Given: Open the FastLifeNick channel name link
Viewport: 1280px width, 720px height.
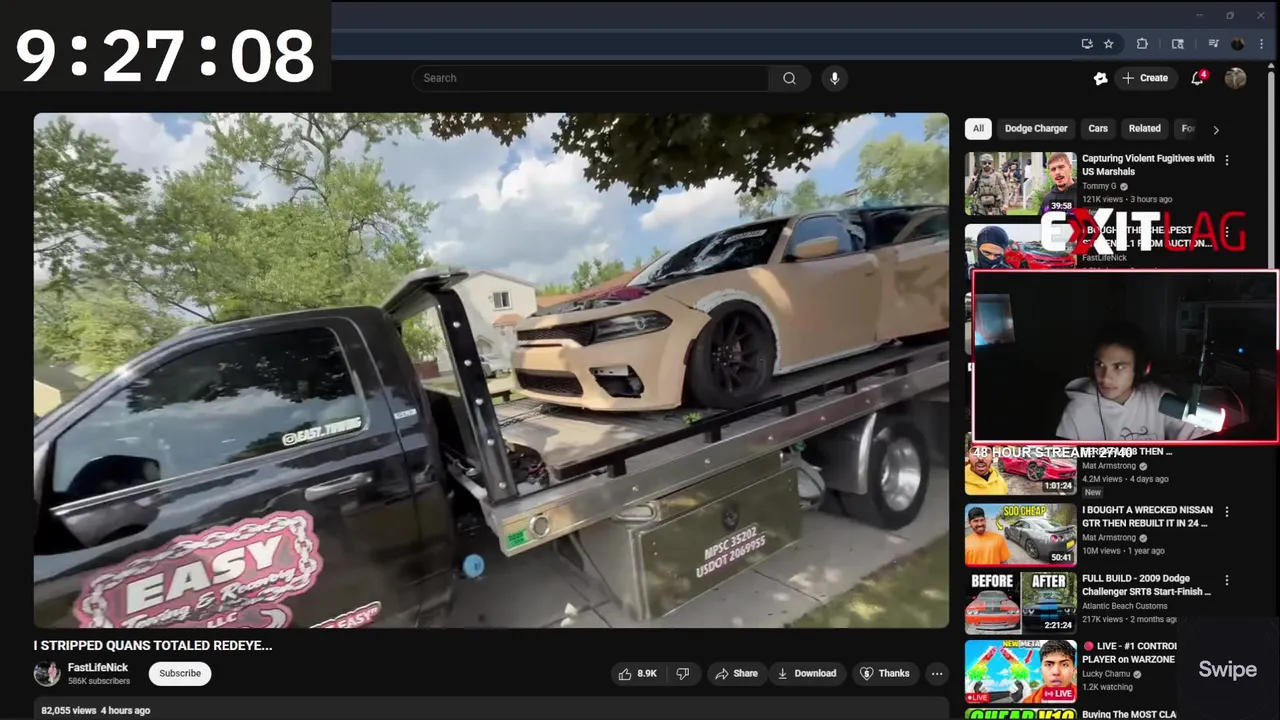Looking at the screenshot, I should click(x=98, y=667).
